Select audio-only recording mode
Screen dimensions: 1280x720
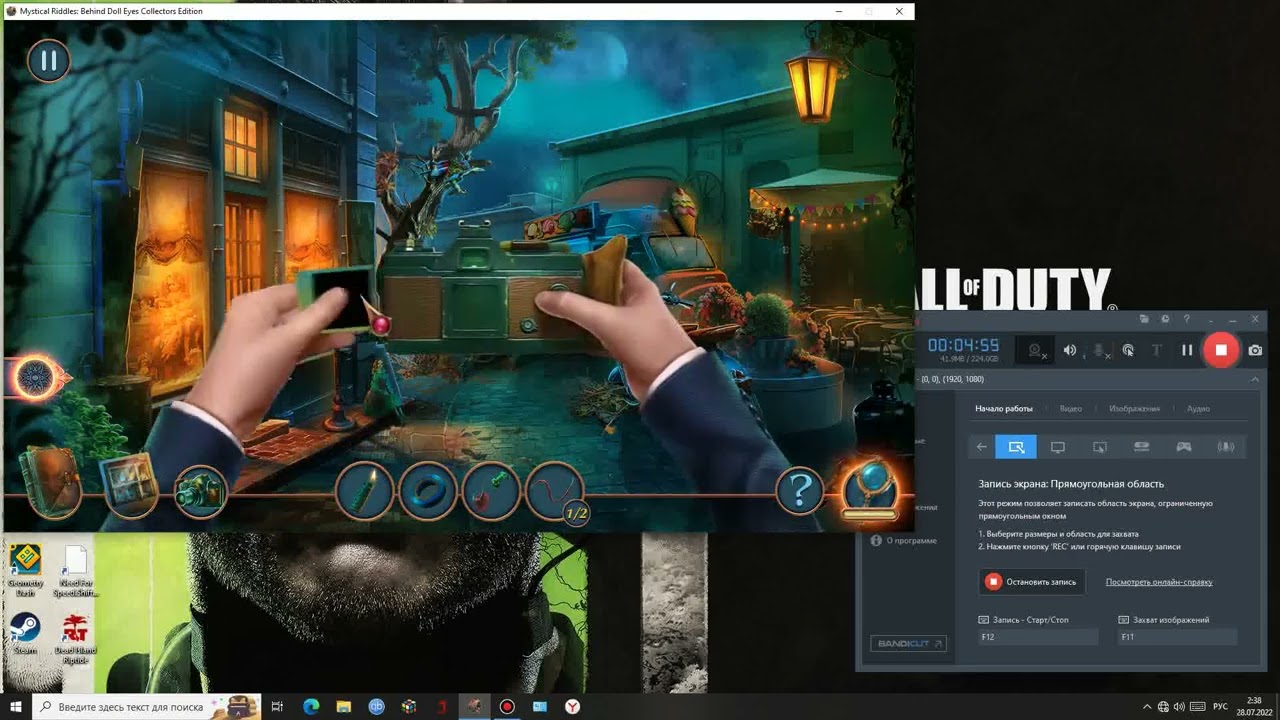[1225, 447]
